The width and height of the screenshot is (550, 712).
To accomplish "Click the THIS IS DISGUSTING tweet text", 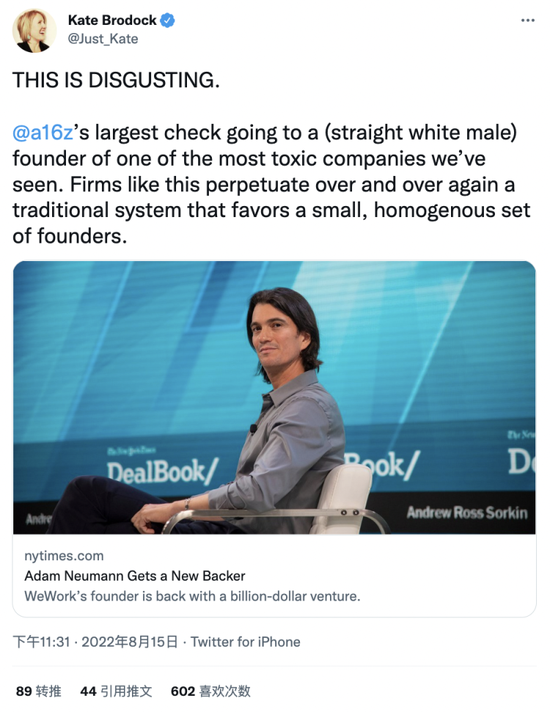I will click(116, 80).
